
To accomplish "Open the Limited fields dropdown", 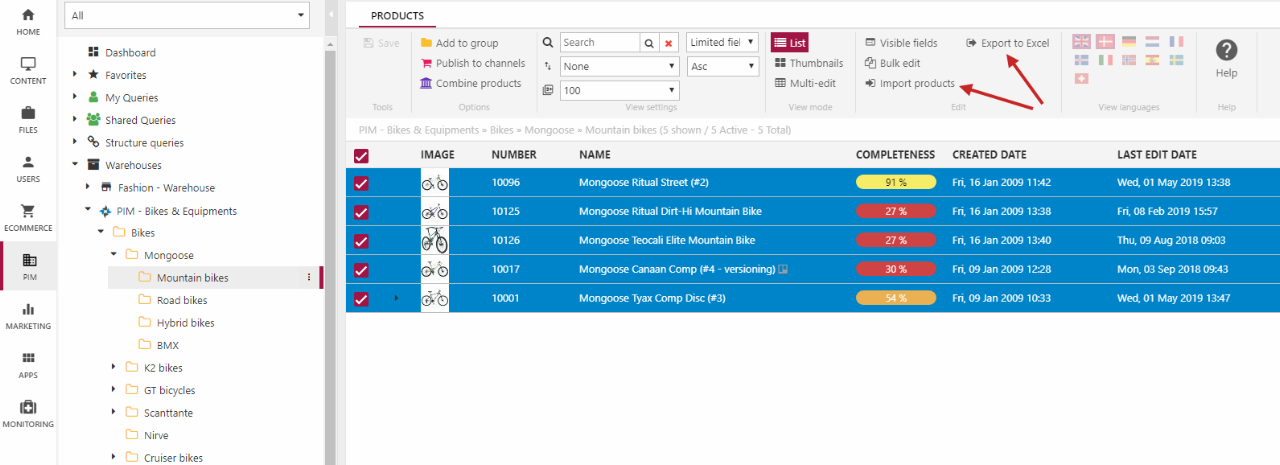I will [x=722, y=43].
